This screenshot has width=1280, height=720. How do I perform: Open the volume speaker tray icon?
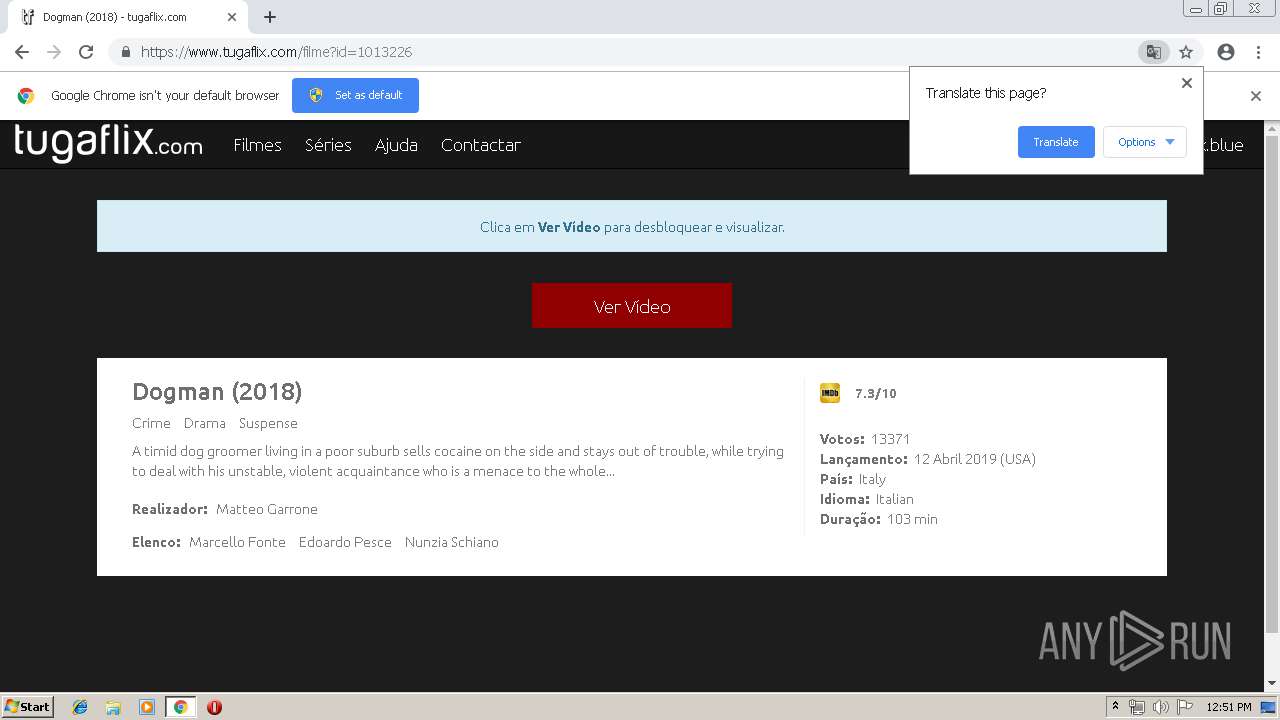click(x=1161, y=707)
